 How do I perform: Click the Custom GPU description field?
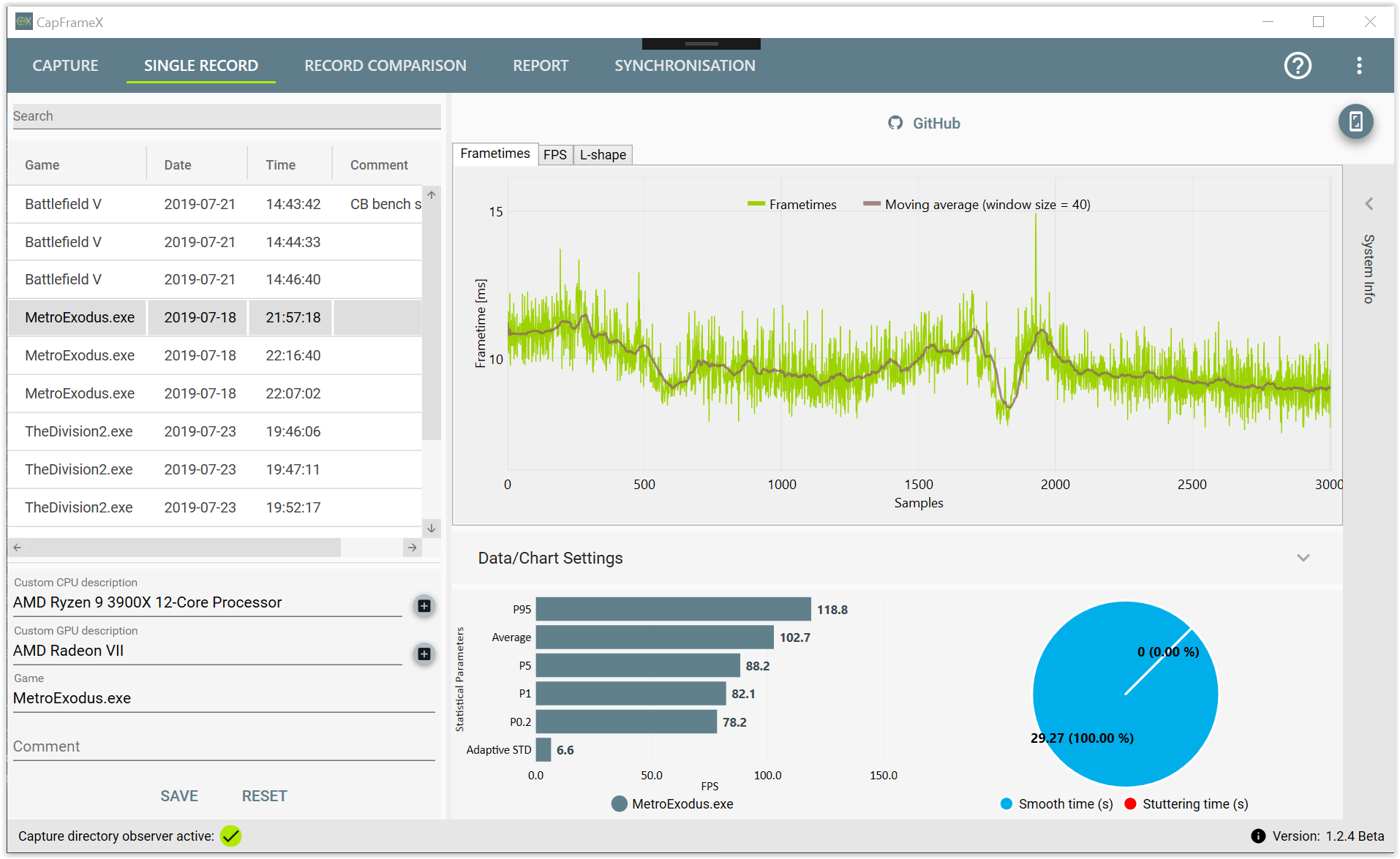(x=208, y=651)
